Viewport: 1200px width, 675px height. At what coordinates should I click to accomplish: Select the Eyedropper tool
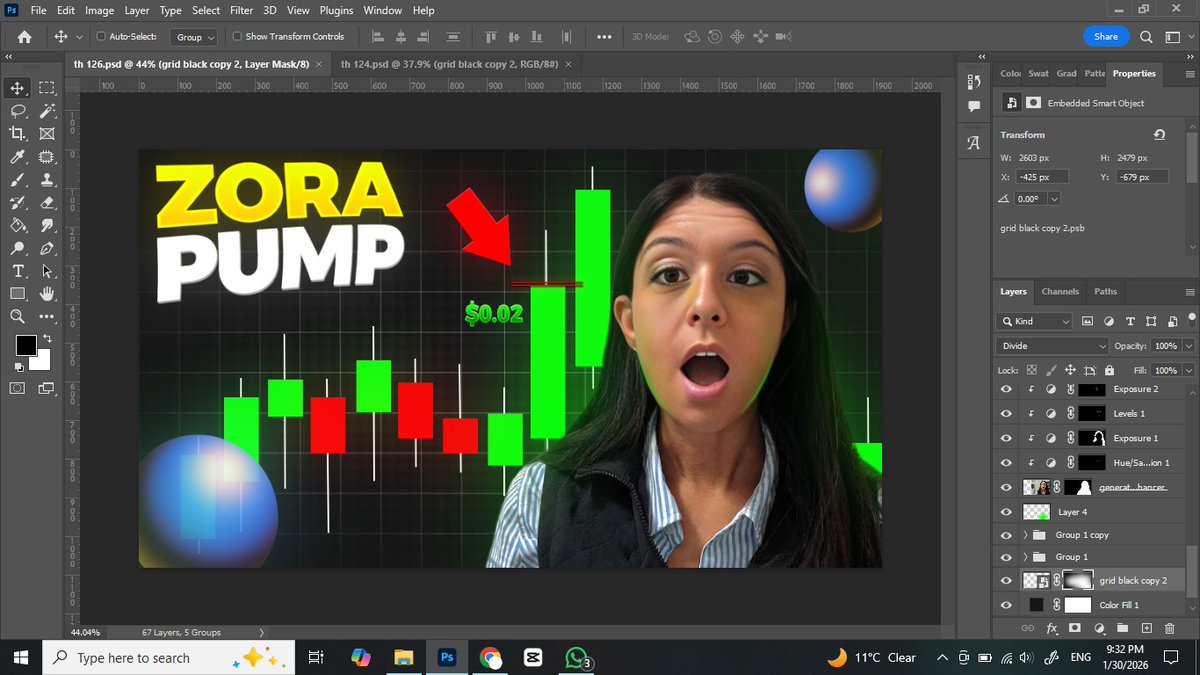[18, 157]
